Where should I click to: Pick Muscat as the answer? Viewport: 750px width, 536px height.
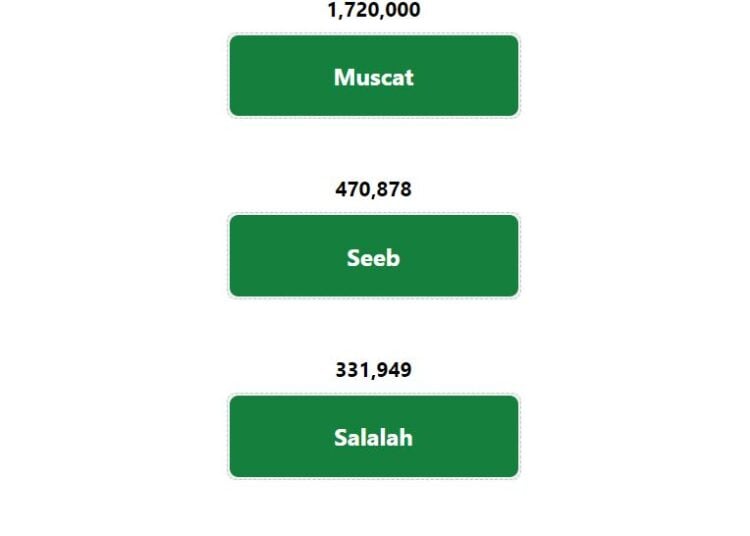(374, 76)
